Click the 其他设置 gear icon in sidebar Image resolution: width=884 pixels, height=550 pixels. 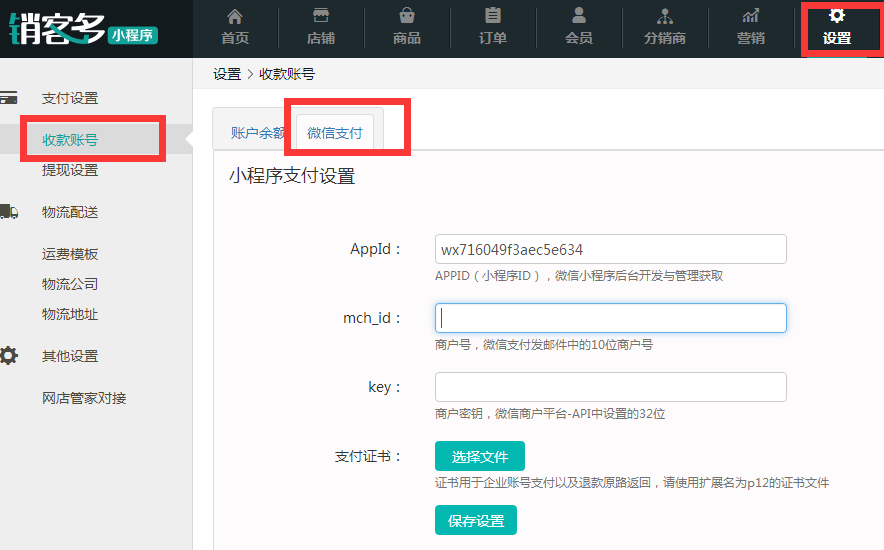click(8, 356)
